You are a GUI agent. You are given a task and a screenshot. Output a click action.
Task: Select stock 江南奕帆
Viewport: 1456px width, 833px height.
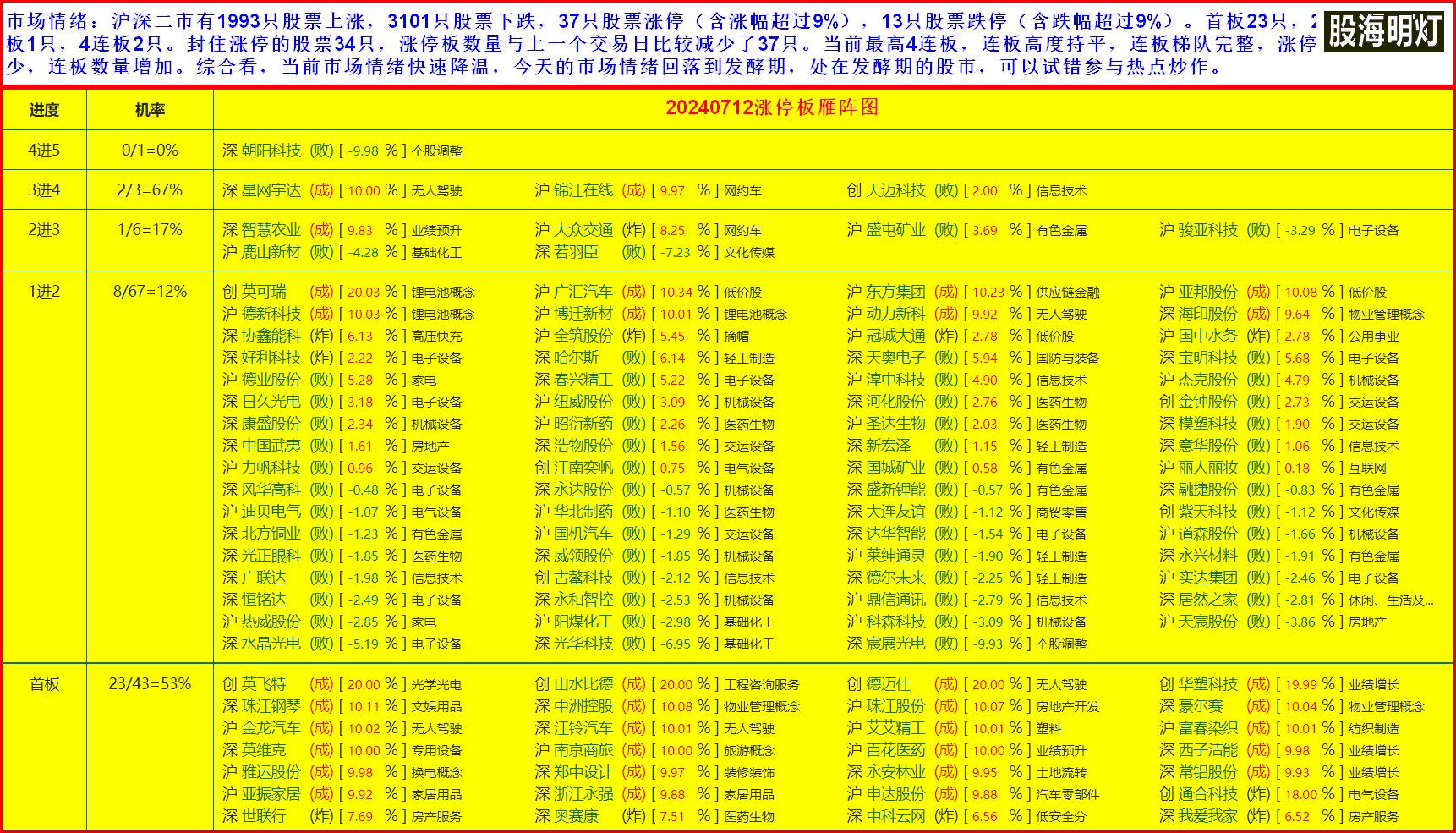[x=583, y=468]
